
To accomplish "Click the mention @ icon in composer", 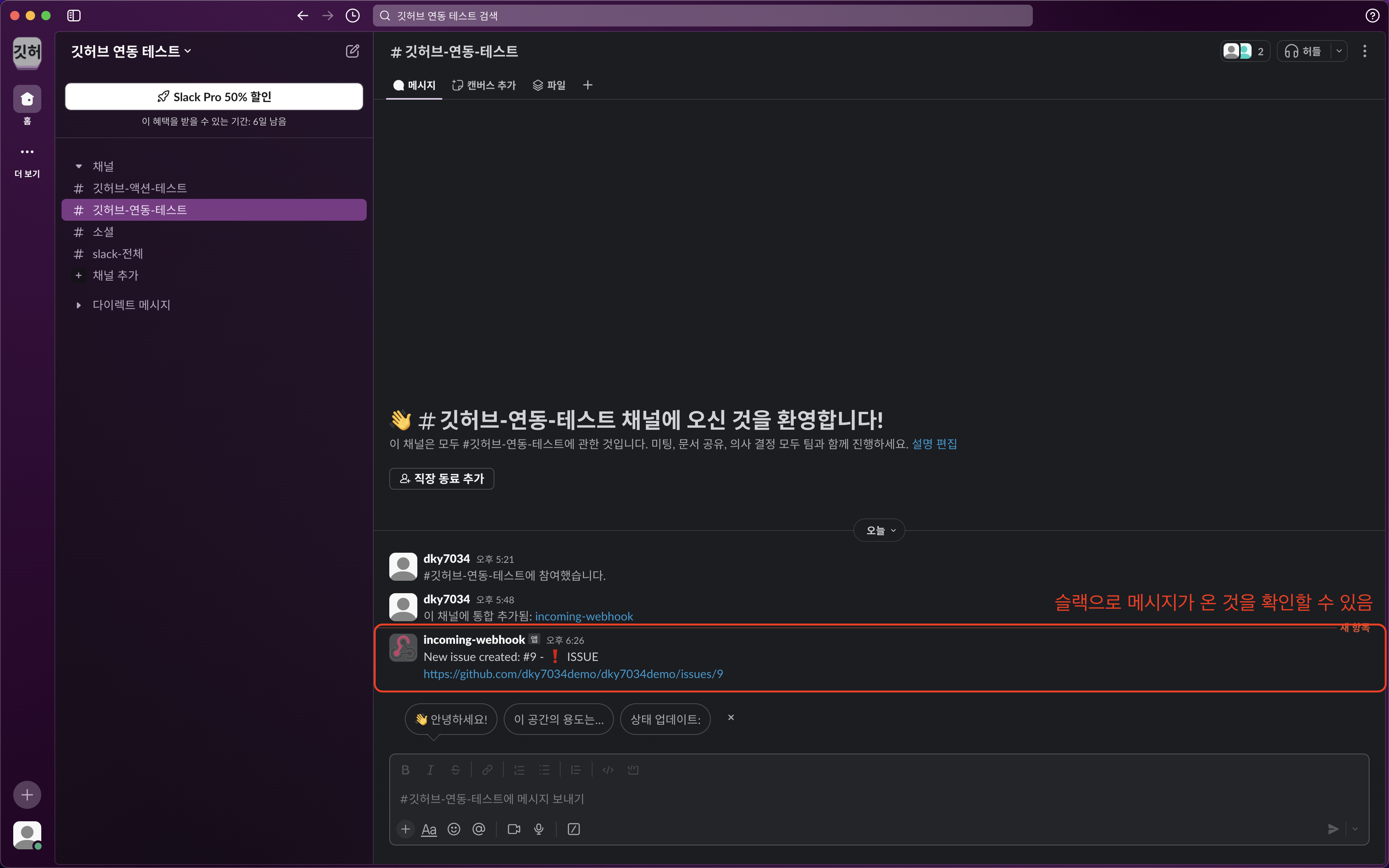I will 479,829.
